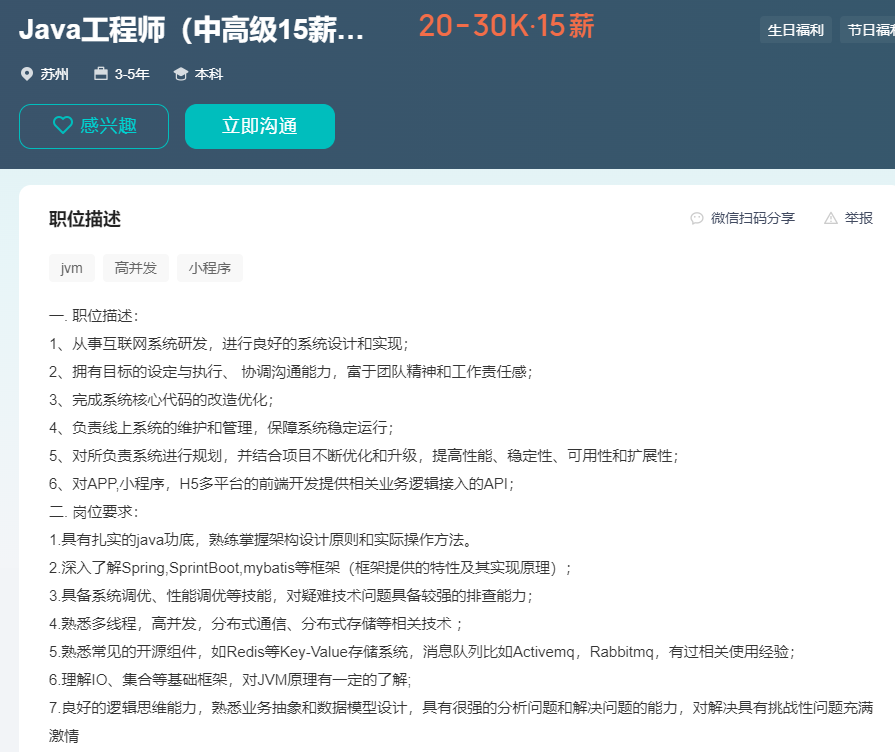Click the line about 从事互联网系统研发
Viewport: 895px width, 752px height.
229,344
